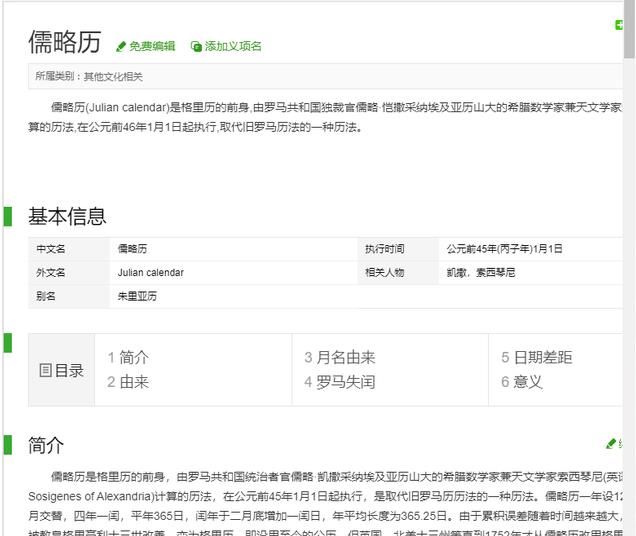The image size is (636, 536).
Task: Click the 目录 list icon
Action: point(45,370)
